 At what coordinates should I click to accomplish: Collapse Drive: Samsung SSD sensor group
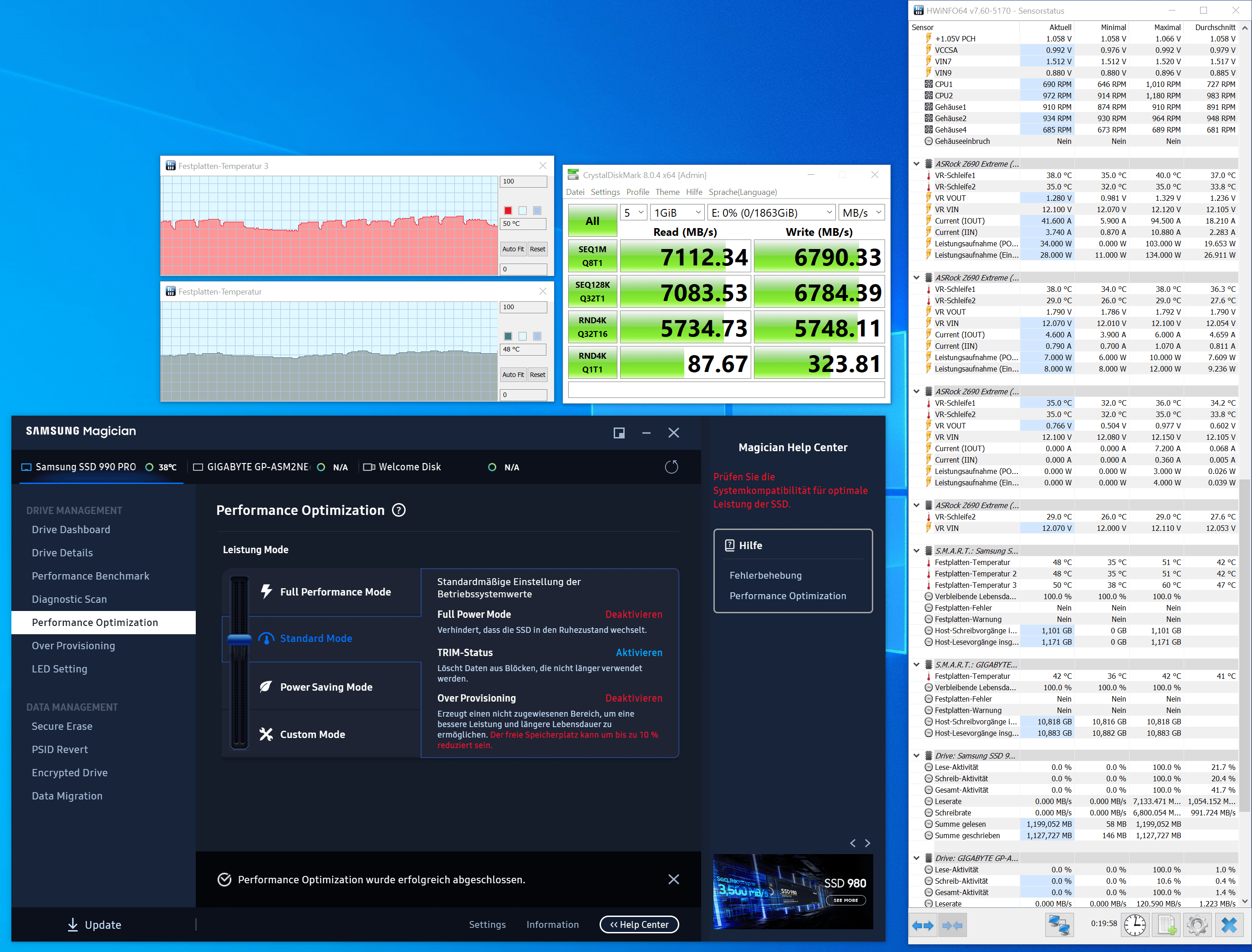[916, 756]
